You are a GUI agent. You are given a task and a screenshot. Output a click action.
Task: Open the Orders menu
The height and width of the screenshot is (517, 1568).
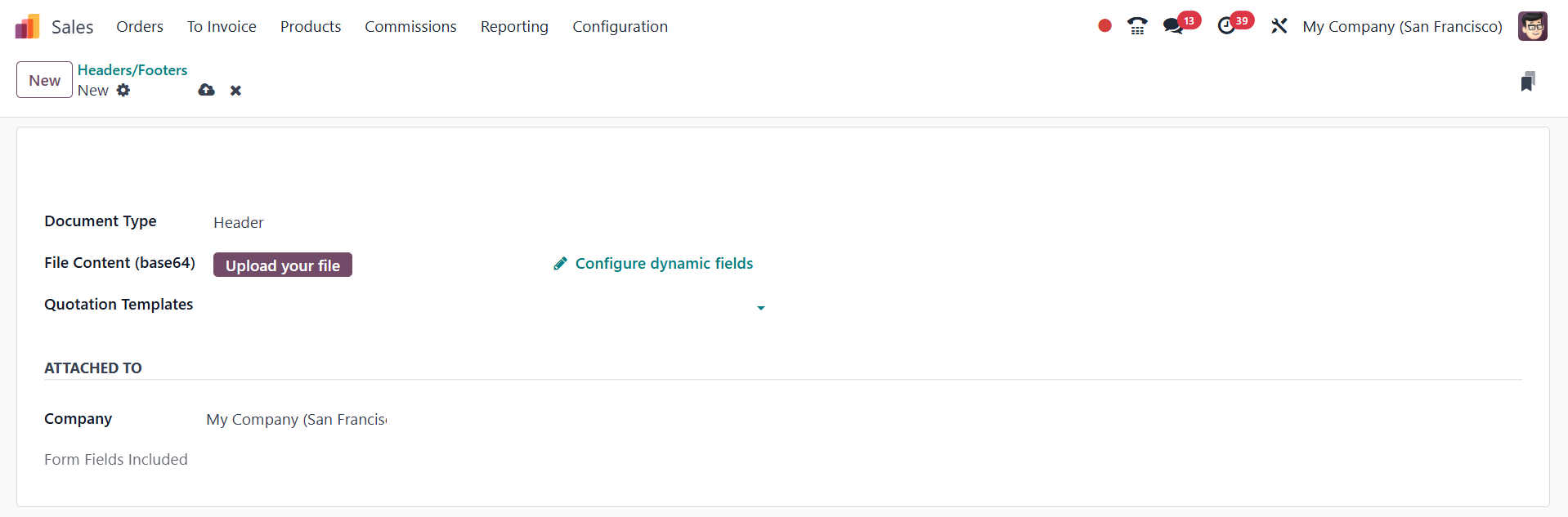140,26
